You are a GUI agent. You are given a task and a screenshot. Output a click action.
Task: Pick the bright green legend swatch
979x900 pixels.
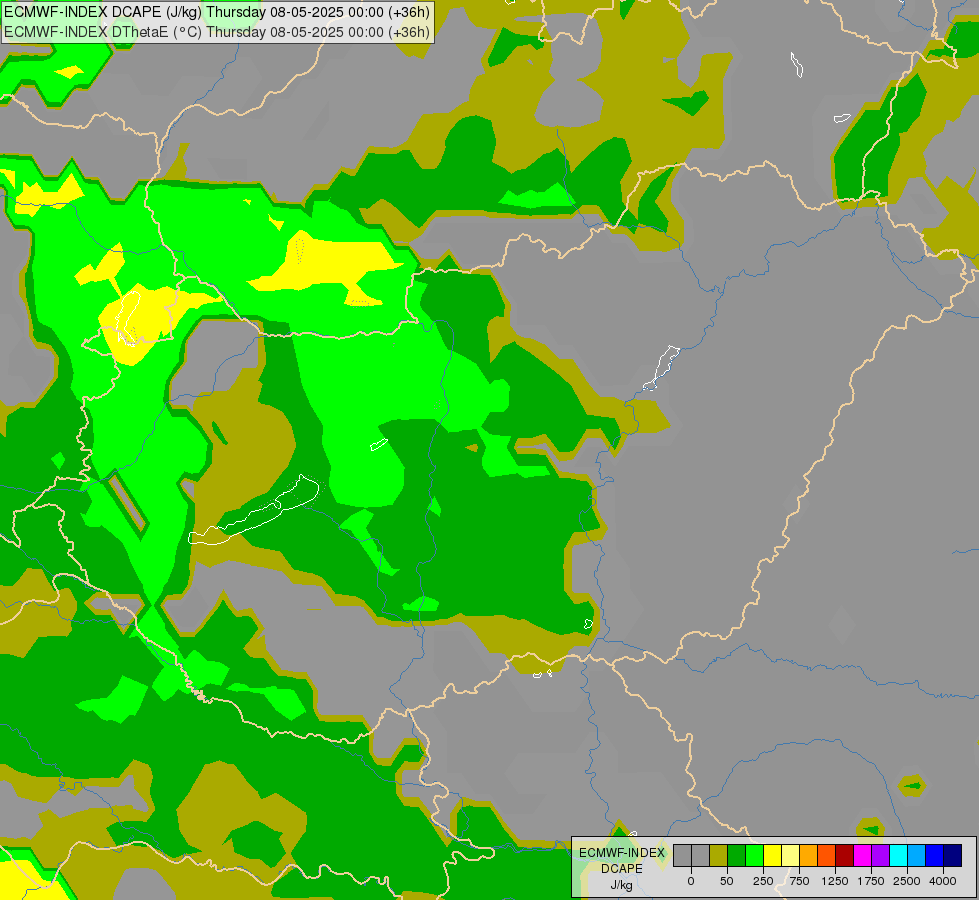(x=754, y=855)
